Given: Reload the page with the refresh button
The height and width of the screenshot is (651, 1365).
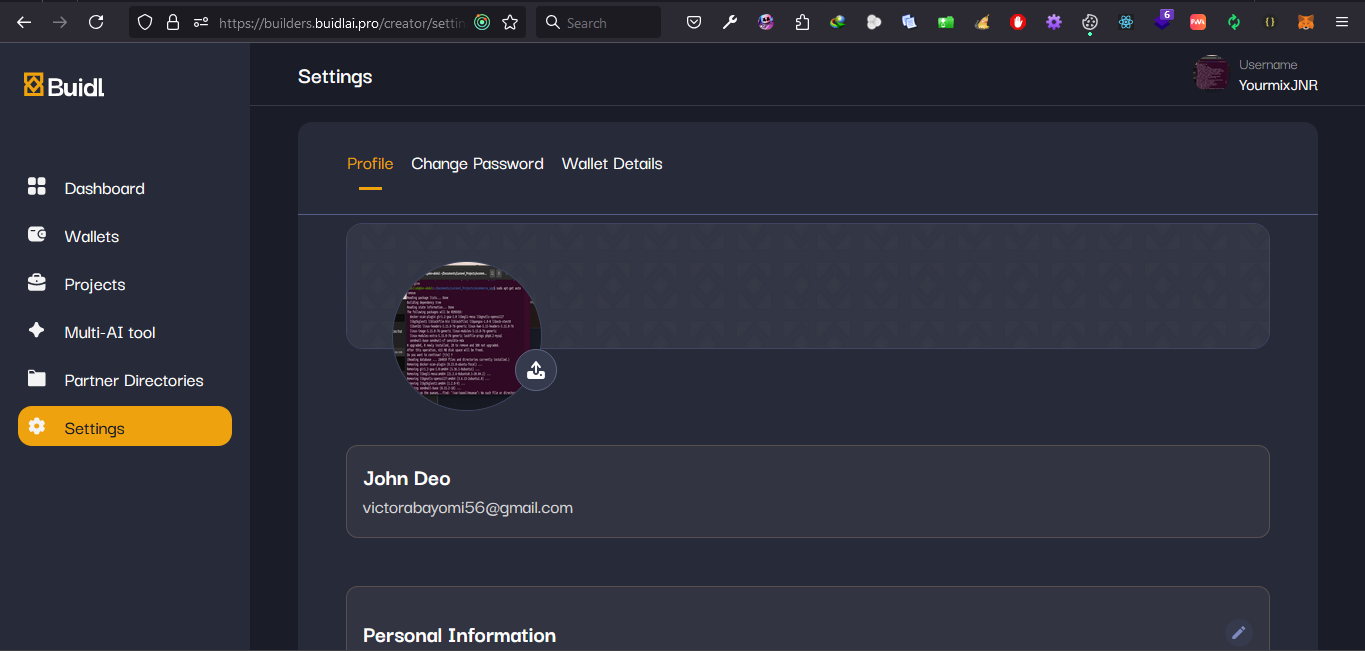Looking at the screenshot, I should 96,22.
